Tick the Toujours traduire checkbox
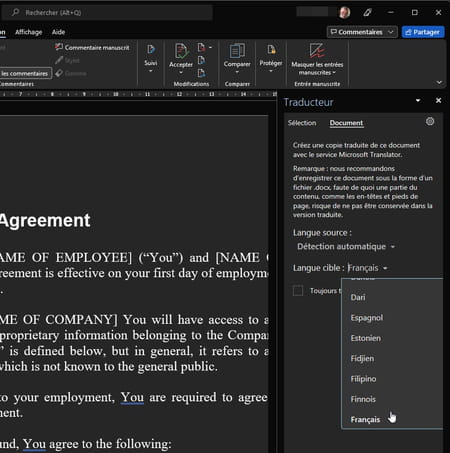 point(298,290)
